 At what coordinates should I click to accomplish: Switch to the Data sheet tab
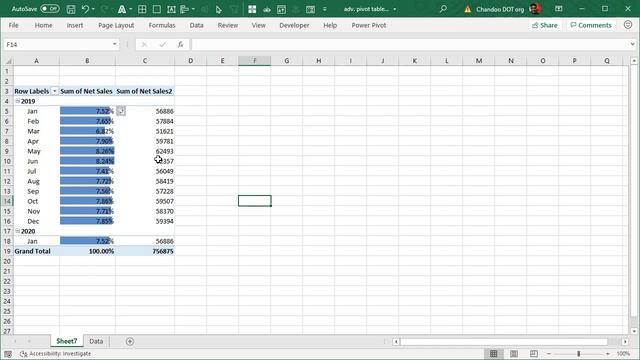pyautogui.click(x=96, y=341)
